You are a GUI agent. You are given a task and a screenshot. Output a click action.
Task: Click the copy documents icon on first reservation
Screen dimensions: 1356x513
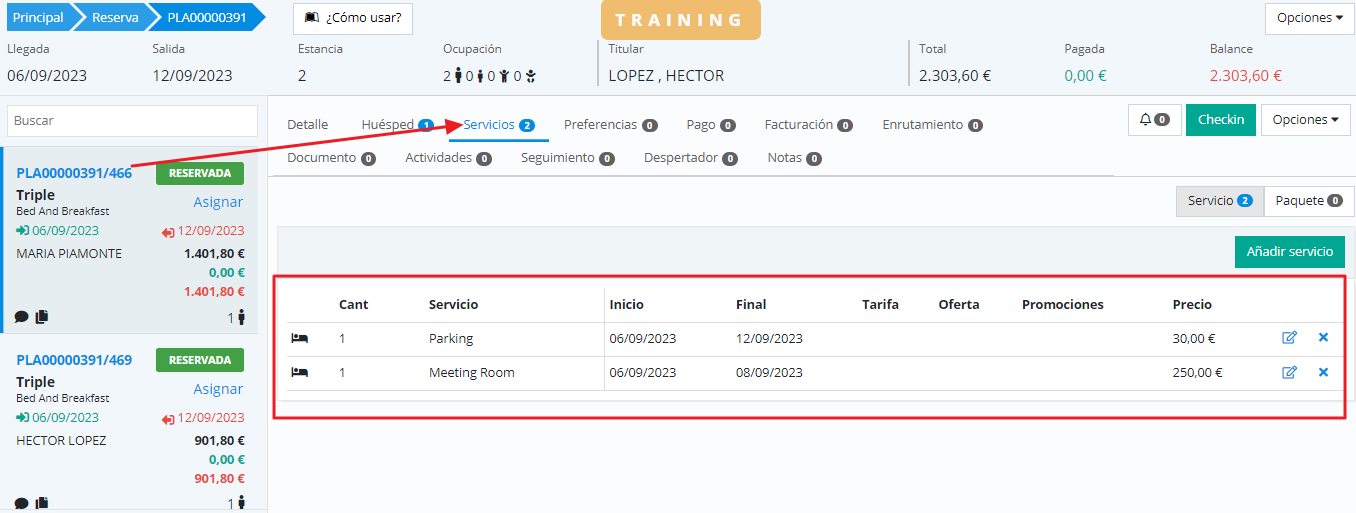(x=42, y=317)
